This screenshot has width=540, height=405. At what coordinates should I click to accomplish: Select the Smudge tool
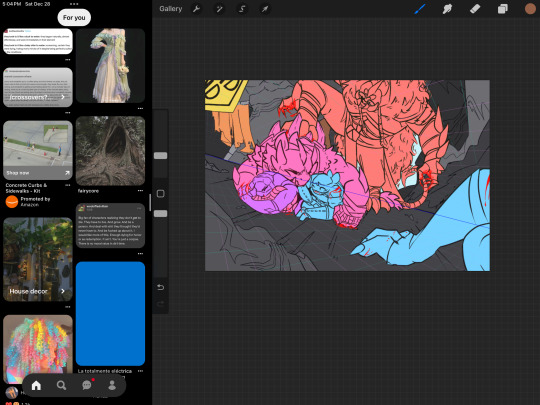pos(447,9)
